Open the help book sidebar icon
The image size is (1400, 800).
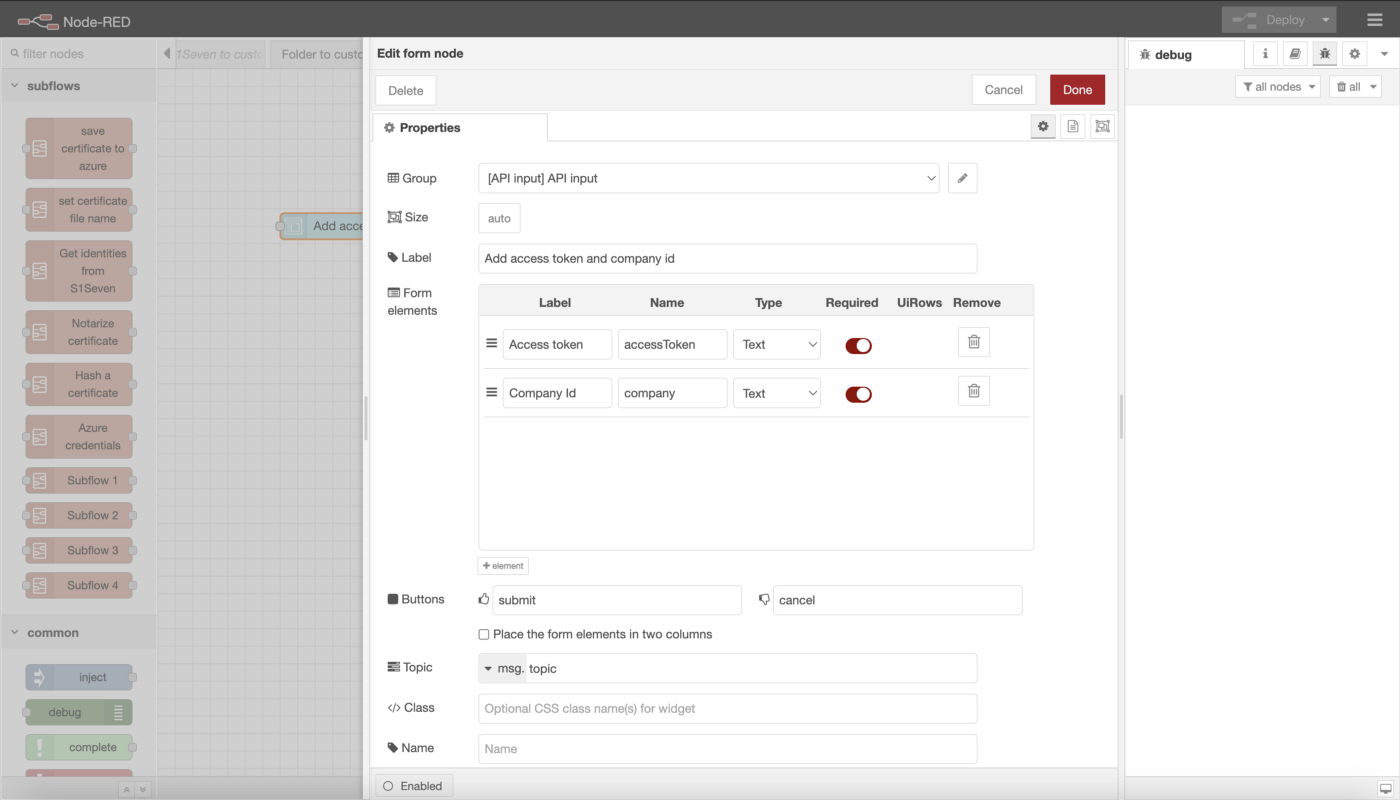(x=1295, y=54)
